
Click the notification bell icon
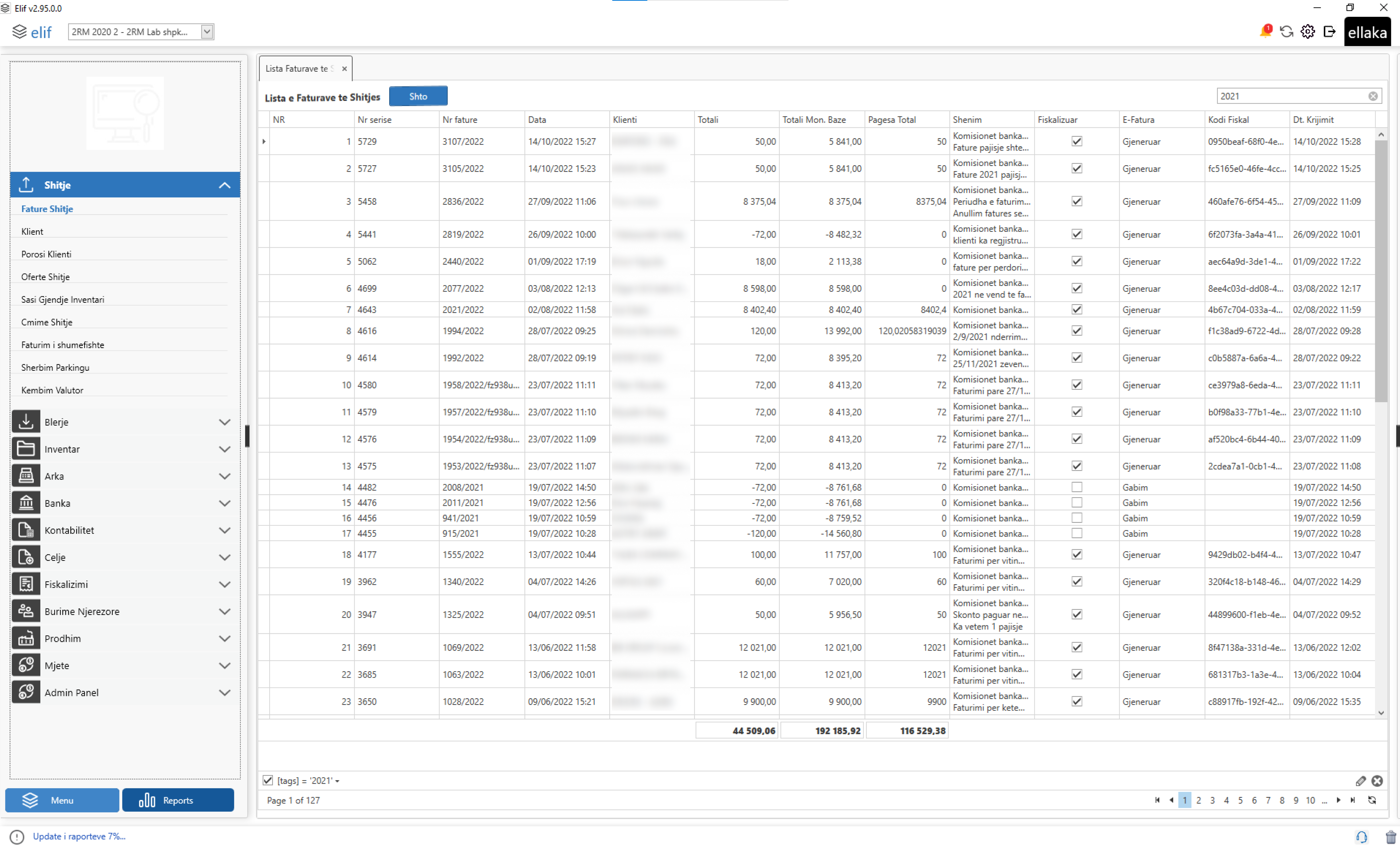coord(1265,31)
